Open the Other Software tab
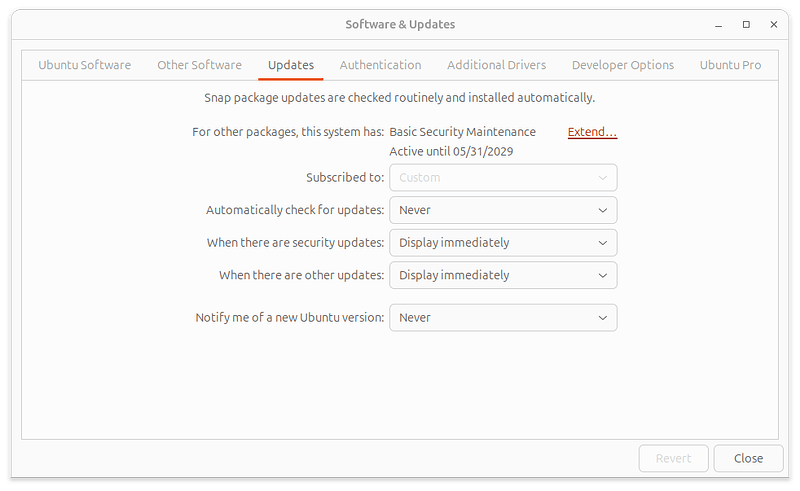Screen dimensions: 800x491 [x=199, y=65]
